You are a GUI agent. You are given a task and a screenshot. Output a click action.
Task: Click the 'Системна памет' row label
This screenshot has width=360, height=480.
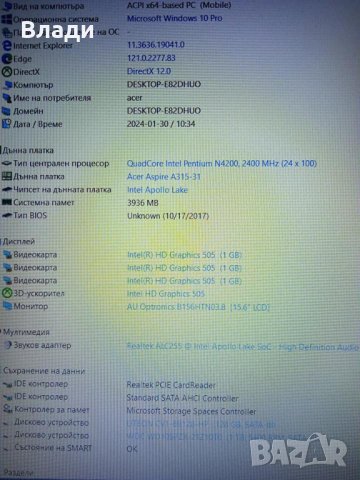coord(44,202)
